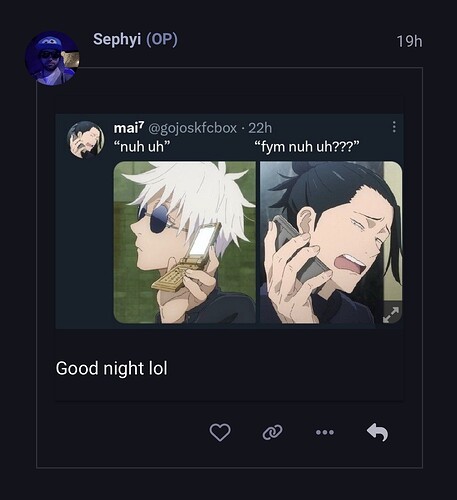
Task: Click the Sephyi username
Action: coord(117,39)
